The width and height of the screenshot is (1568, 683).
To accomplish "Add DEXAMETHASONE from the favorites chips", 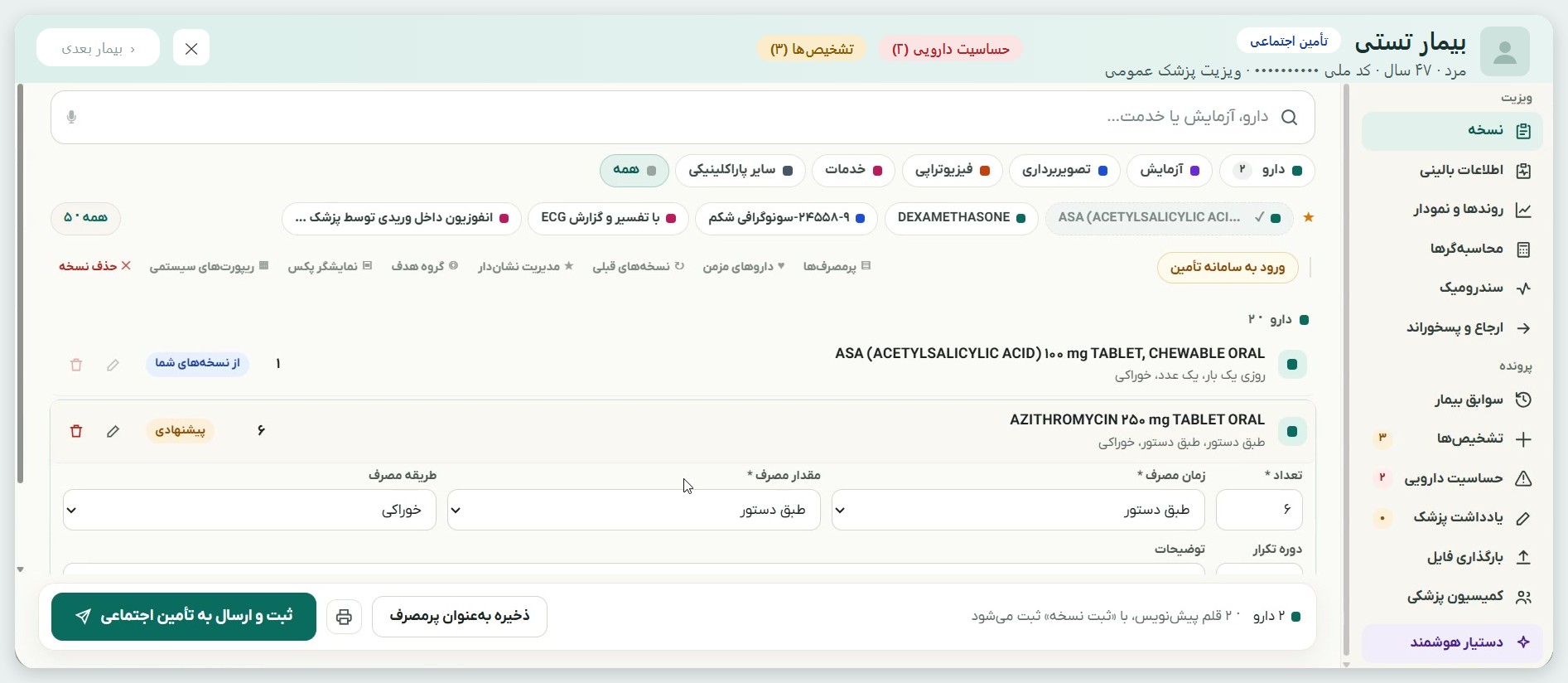I will click(x=961, y=218).
